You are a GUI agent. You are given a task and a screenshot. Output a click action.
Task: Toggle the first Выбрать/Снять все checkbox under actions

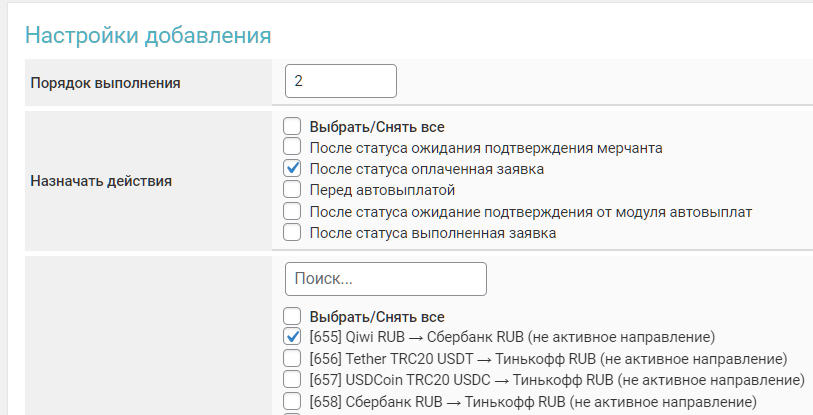292,127
